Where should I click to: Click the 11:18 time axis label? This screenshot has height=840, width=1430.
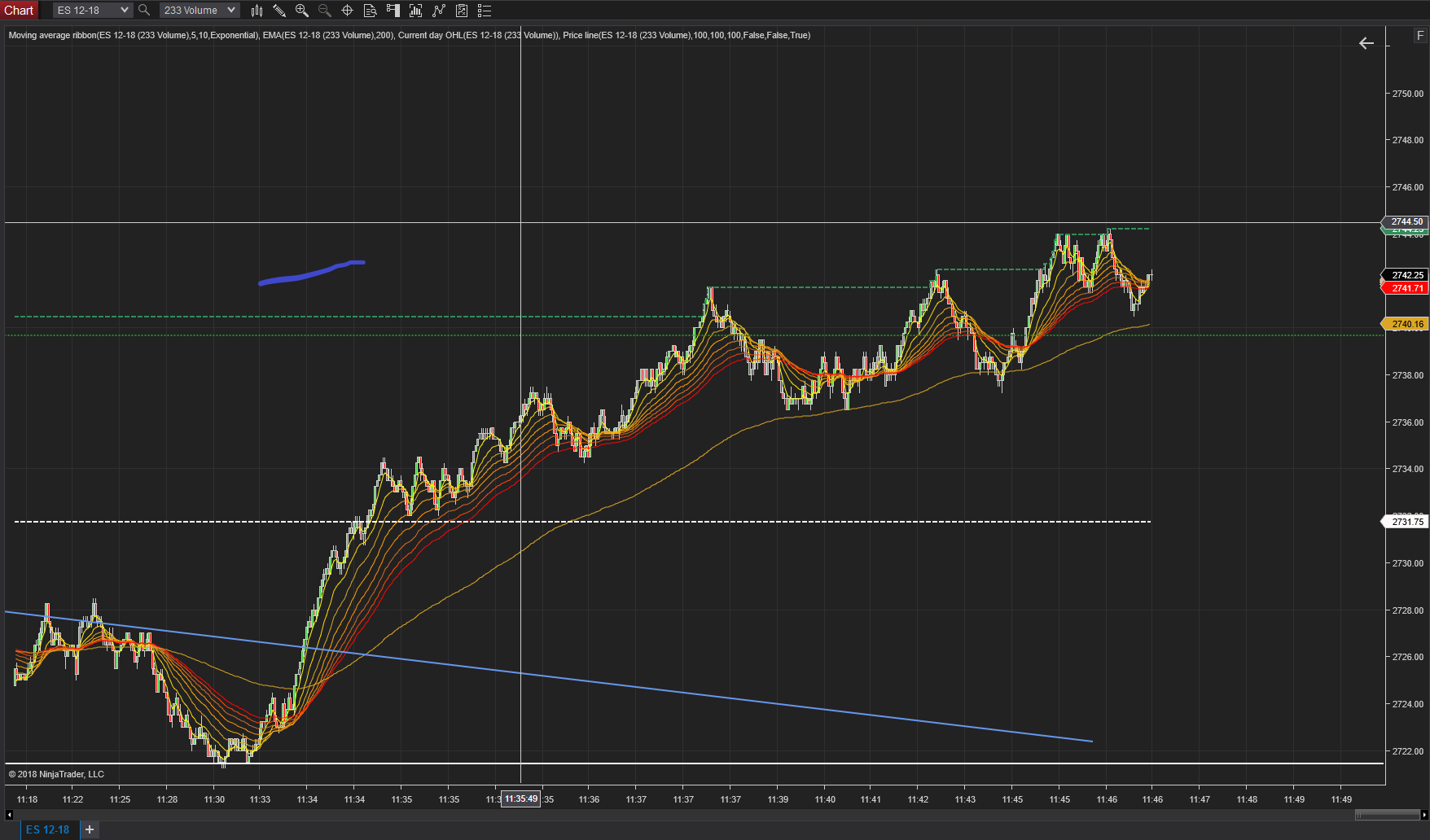(x=27, y=799)
